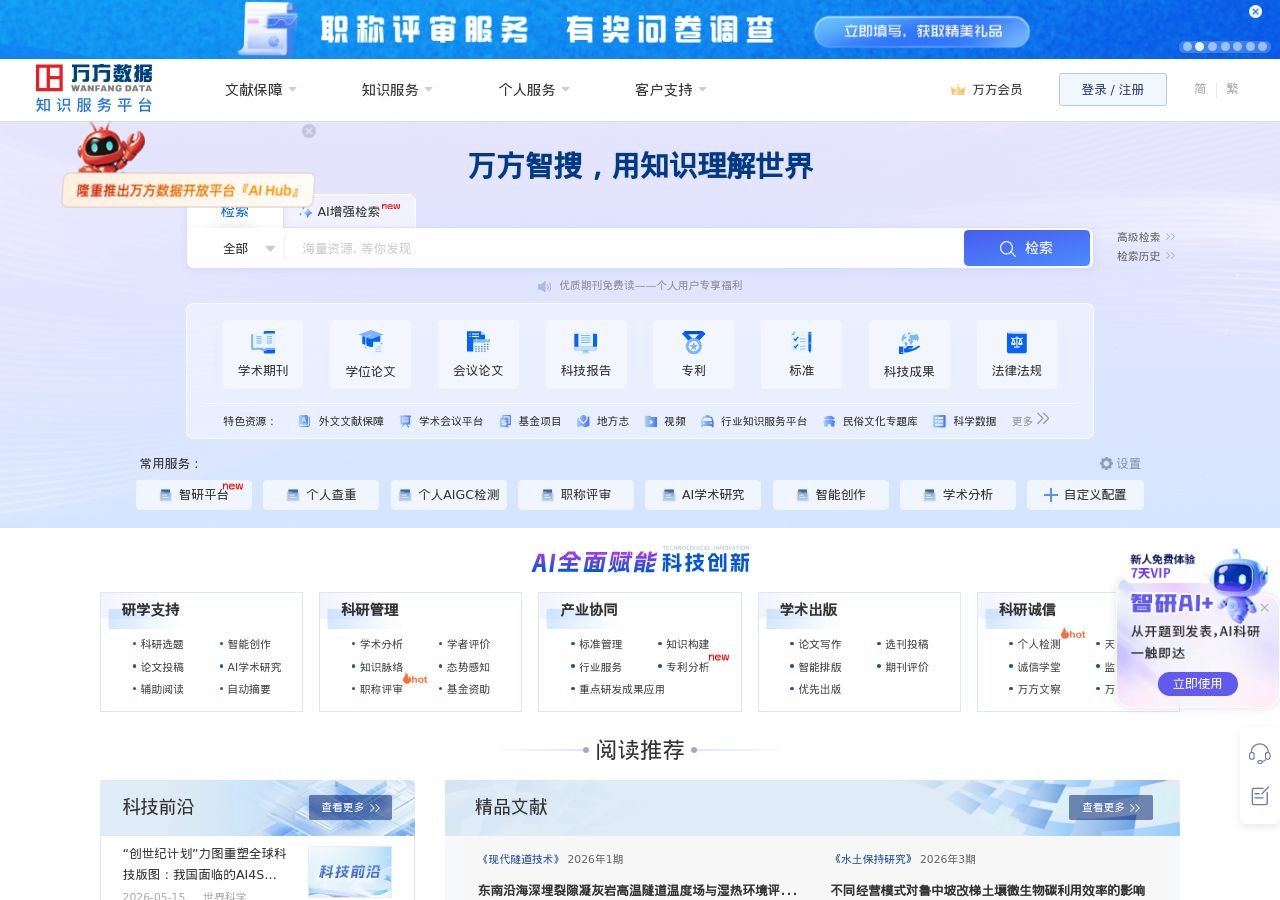Open 高级检索 advanced search
Viewport: 1280px width, 900px height.
(1146, 237)
